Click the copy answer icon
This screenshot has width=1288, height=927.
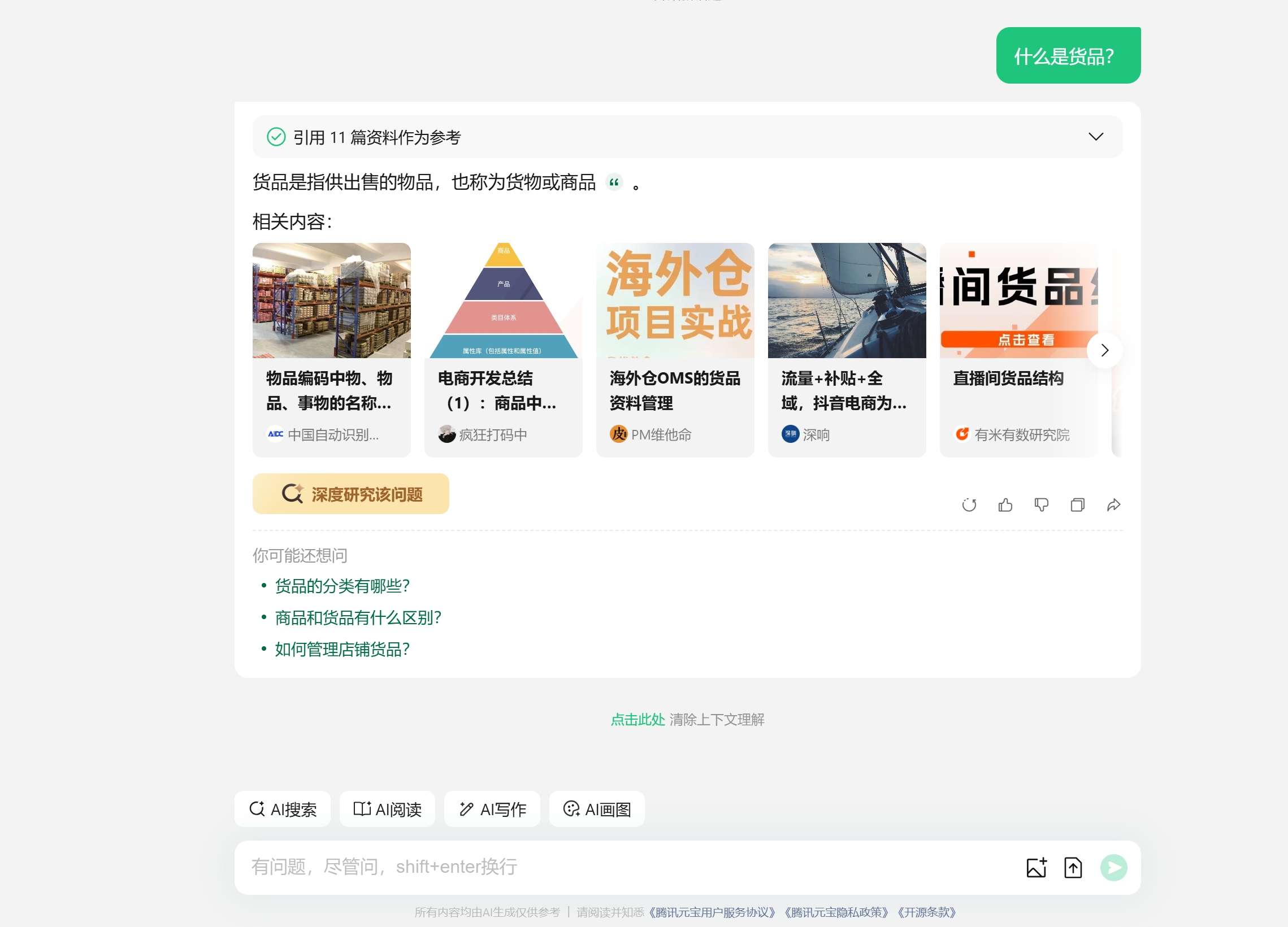click(1077, 504)
